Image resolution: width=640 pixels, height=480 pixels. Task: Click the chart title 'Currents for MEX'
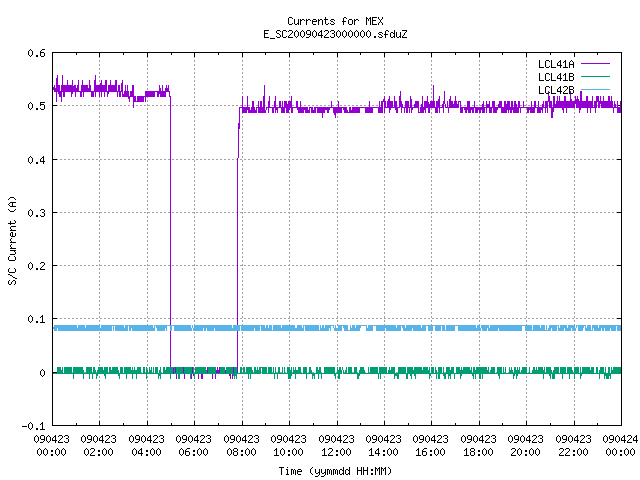335,21
